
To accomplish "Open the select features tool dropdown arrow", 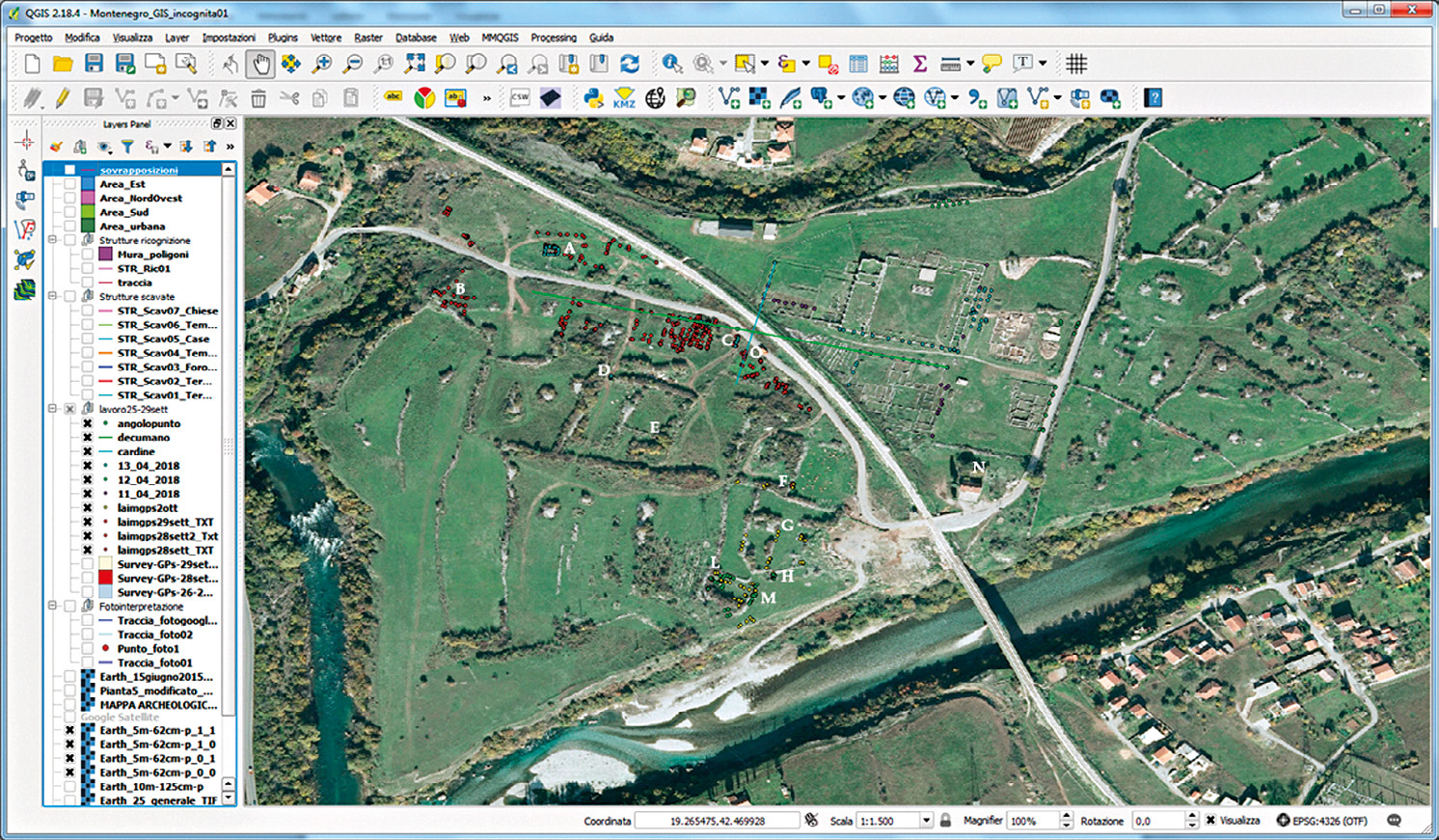I will pos(764,64).
